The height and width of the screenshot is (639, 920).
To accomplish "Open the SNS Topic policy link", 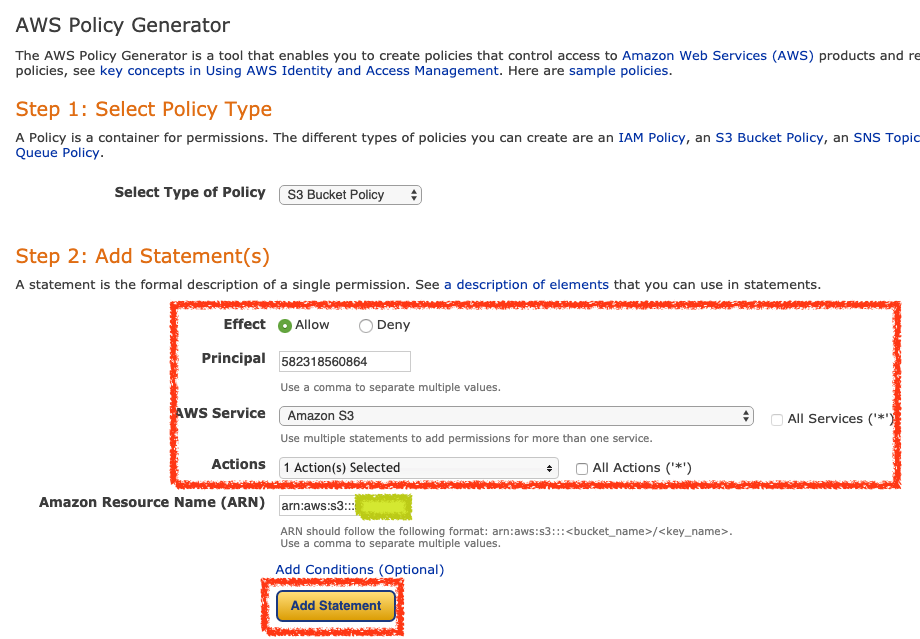I will [885, 138].
